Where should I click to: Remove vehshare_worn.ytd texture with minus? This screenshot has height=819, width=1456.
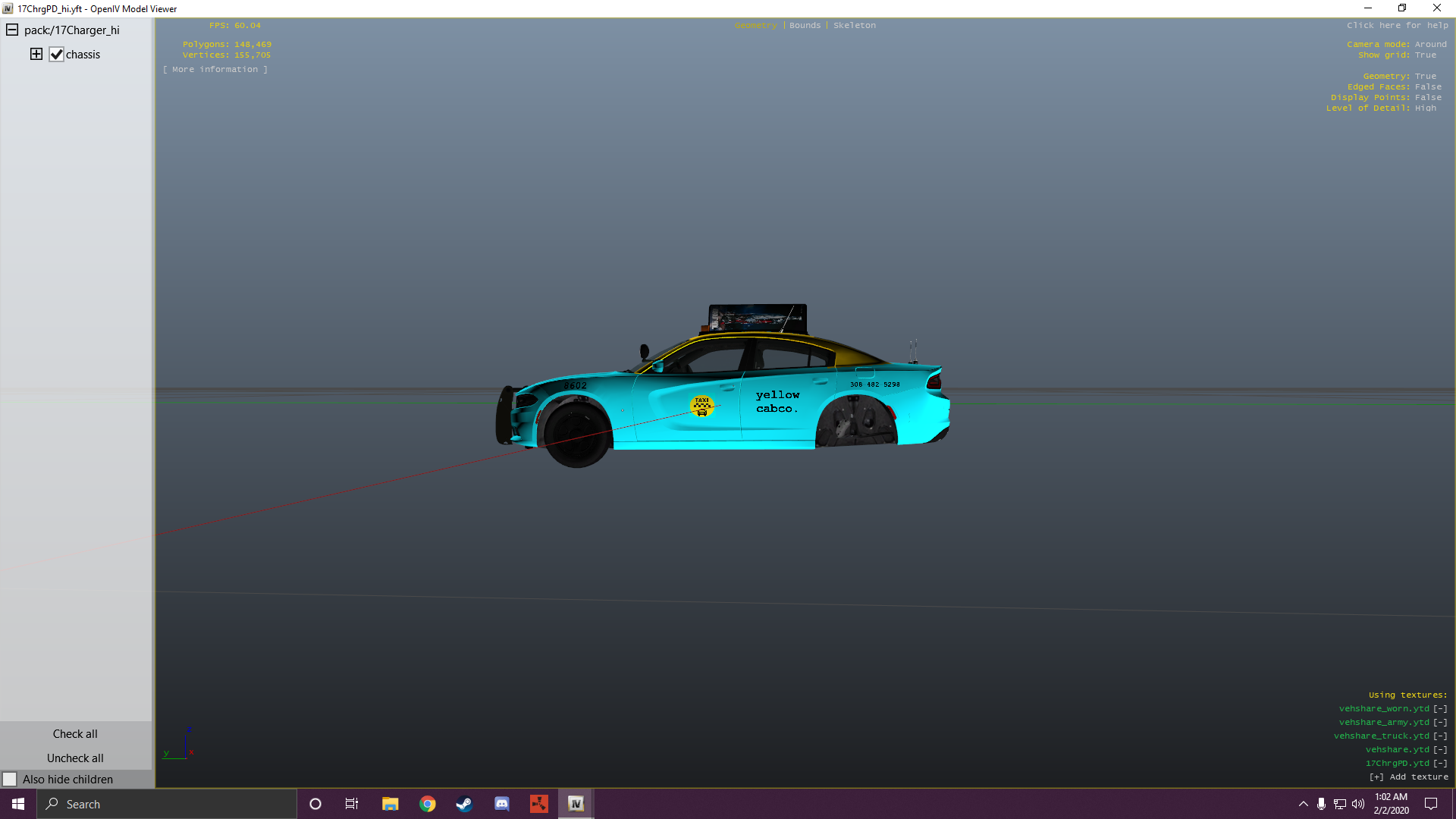coord(1440,709)
